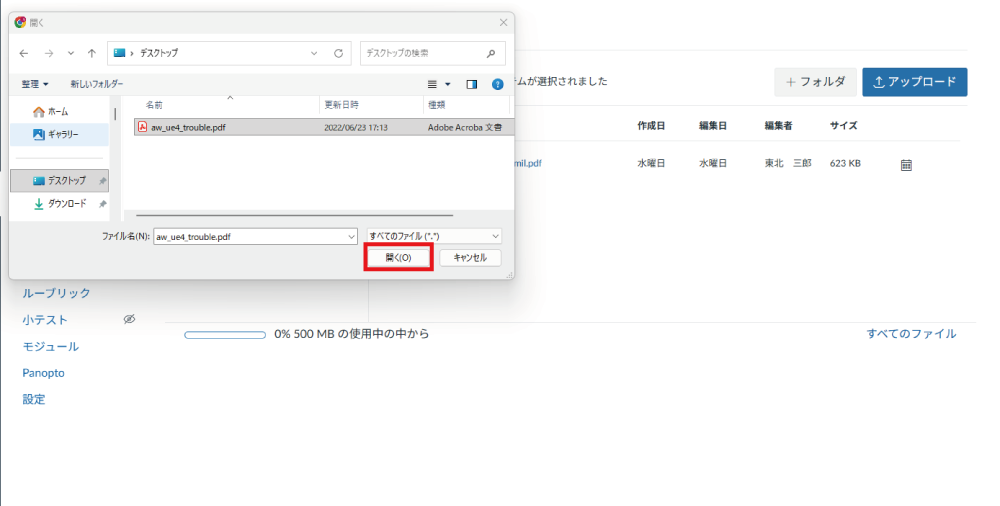Open the ルーブリック course menu link
1000x506 pixels.
pyautogui.click(x=56, y=293)
